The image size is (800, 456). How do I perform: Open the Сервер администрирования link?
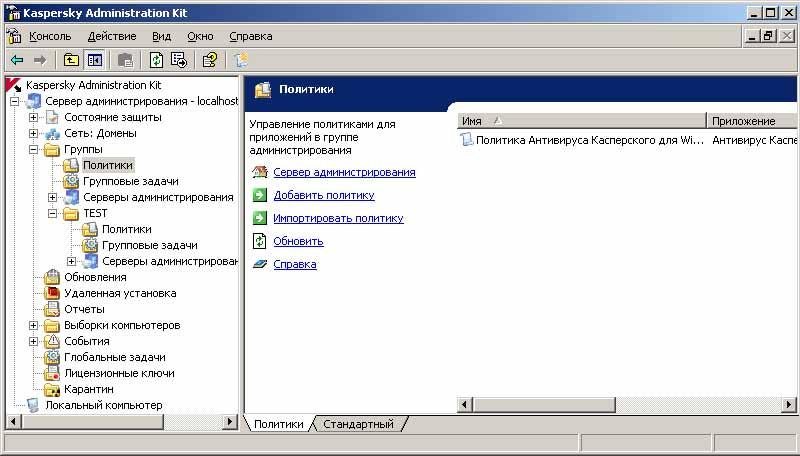344,172
